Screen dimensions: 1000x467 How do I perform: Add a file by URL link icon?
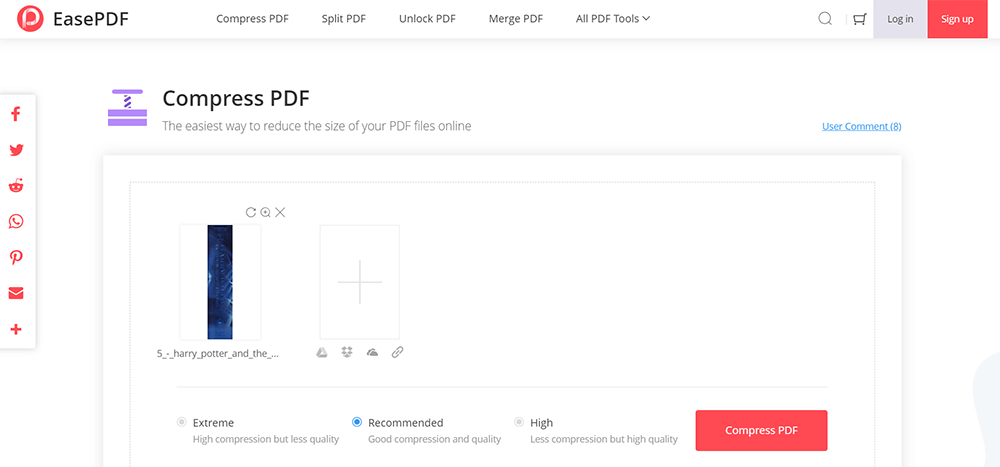(397, 352)
